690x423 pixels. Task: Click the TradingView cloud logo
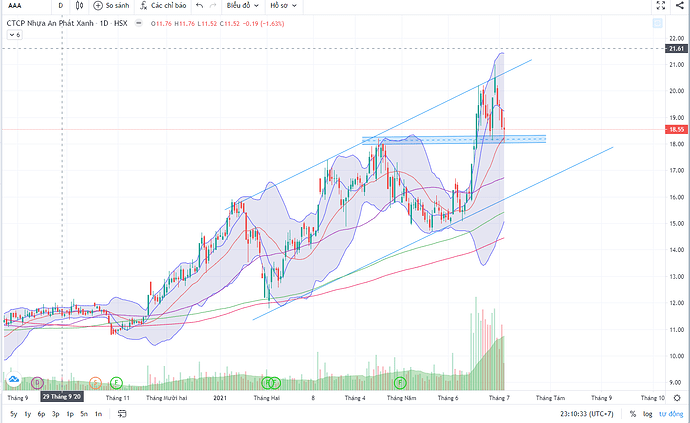point(13,379)
